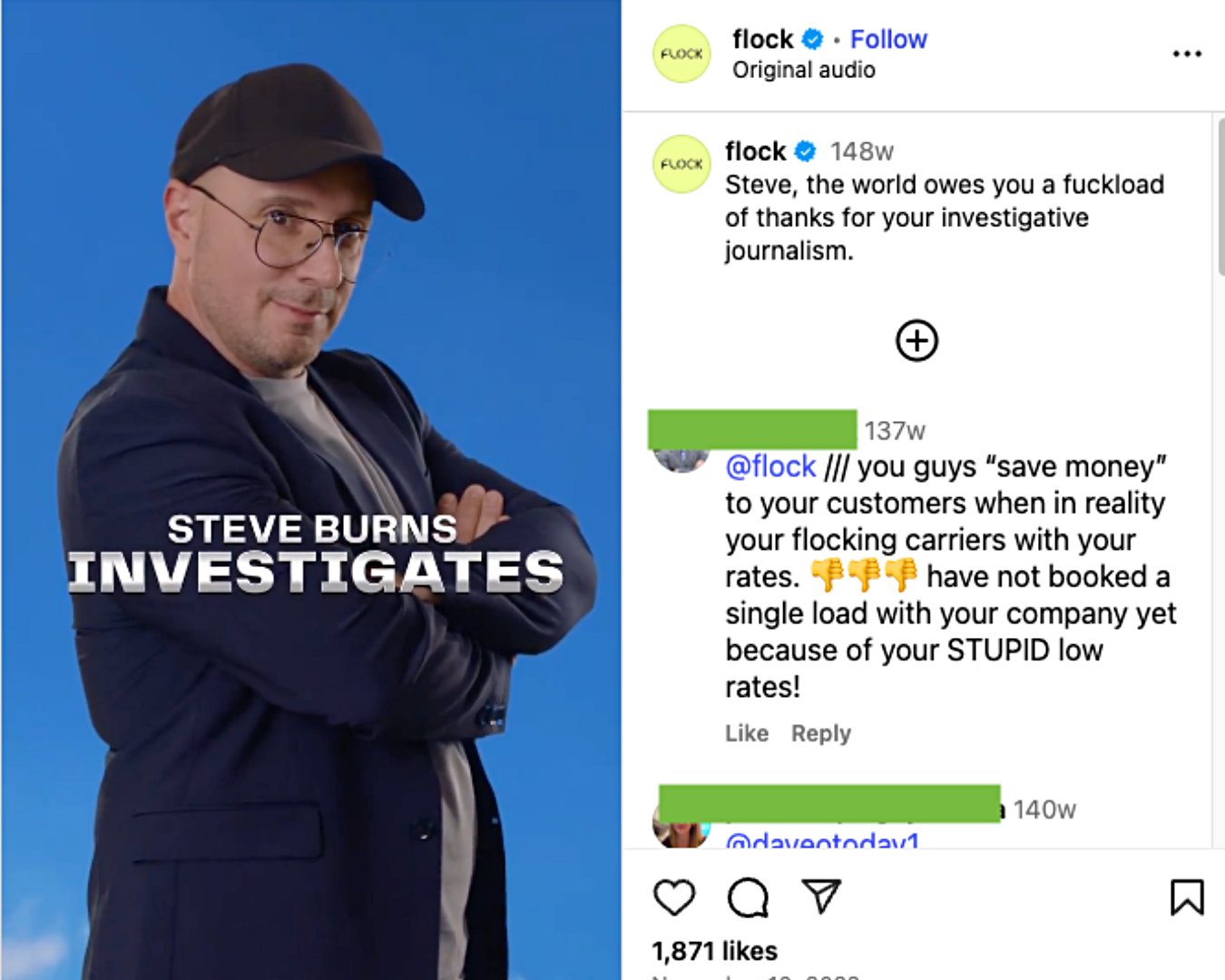Click the Steve Burns Investigates video

pos(311,490)
